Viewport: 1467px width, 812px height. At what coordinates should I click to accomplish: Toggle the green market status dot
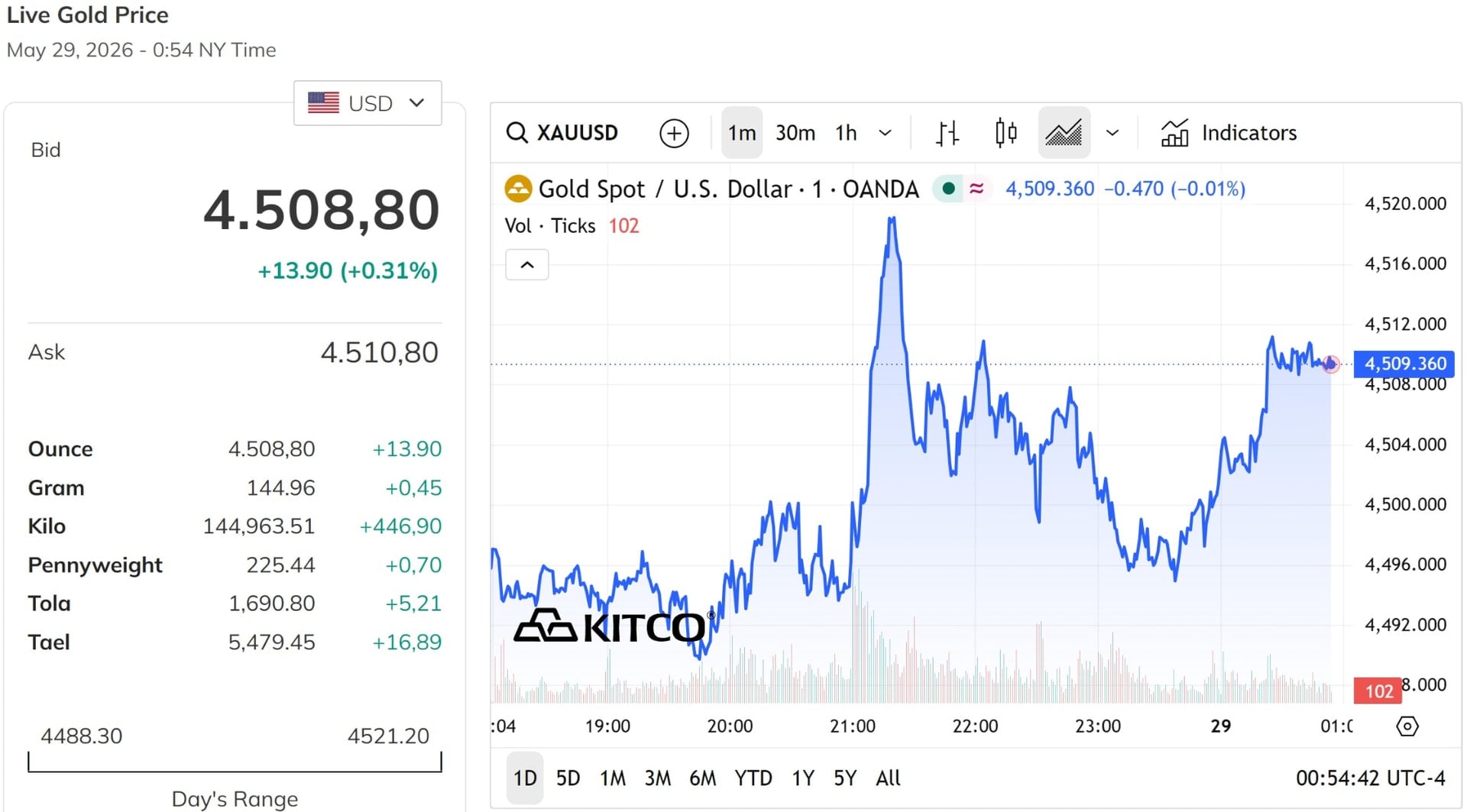click(x=948, y=189)
